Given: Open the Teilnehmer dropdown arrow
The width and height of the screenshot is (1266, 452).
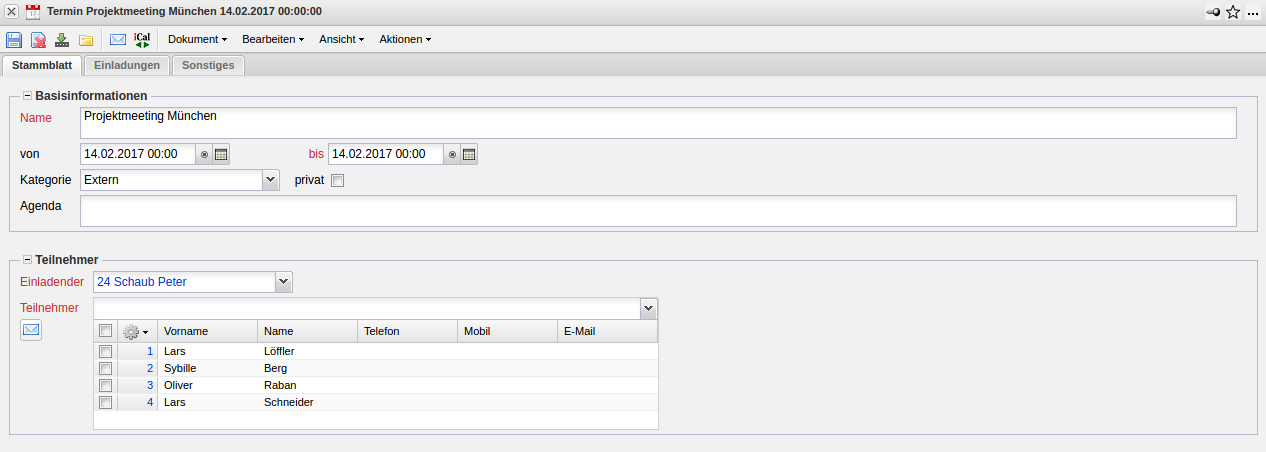Looking at the screenshot, I should [x=649, y=308].
